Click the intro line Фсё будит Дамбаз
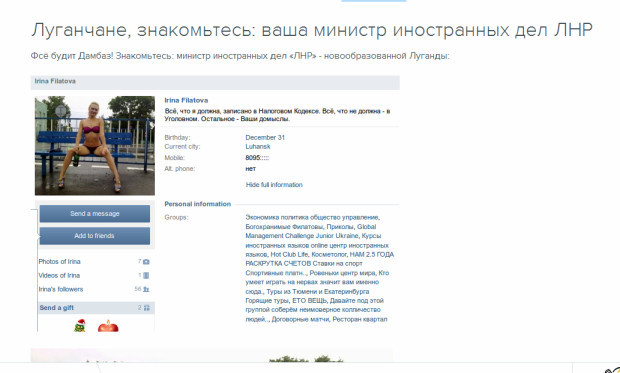Image resolution: width=620 pixels, height=373 pixels. coord(240,56)
